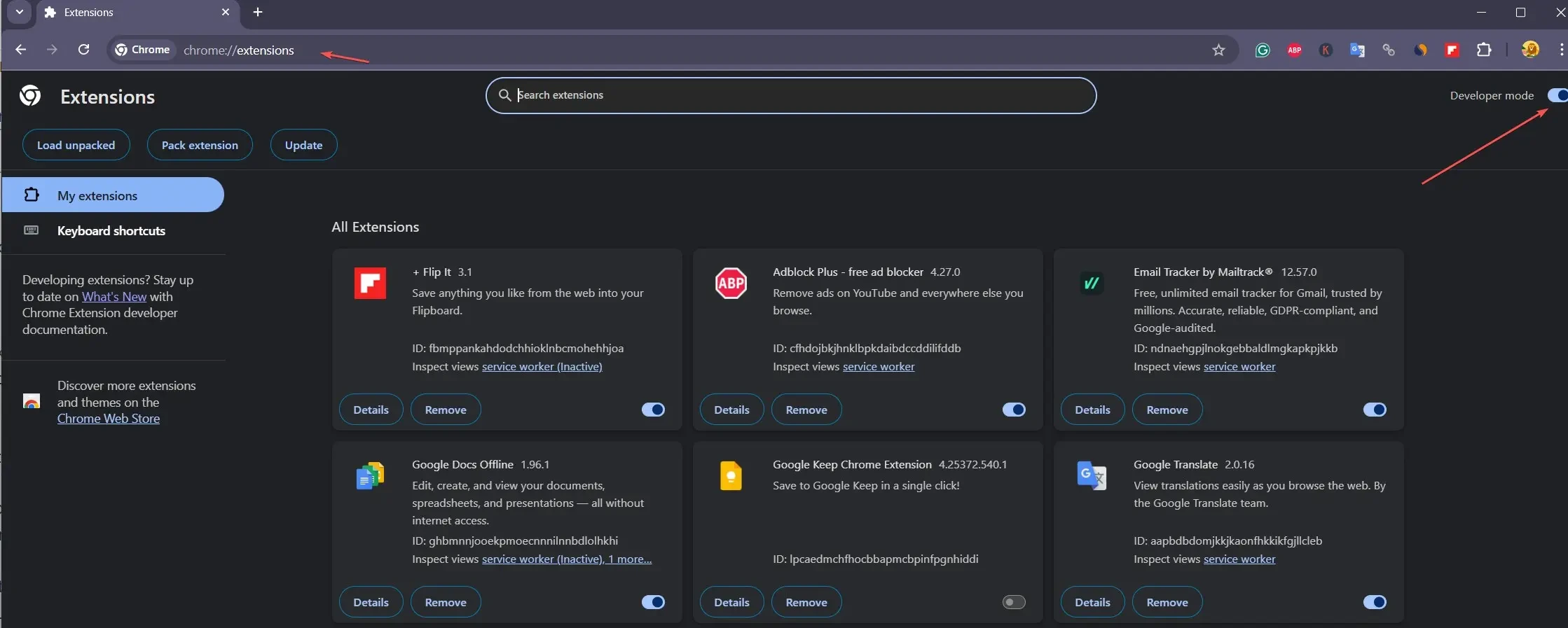Screen dimensions: 1568x628
Task: Disable the Google Translate toggle
Action: pyautogui.click(x=1375, y=602)
